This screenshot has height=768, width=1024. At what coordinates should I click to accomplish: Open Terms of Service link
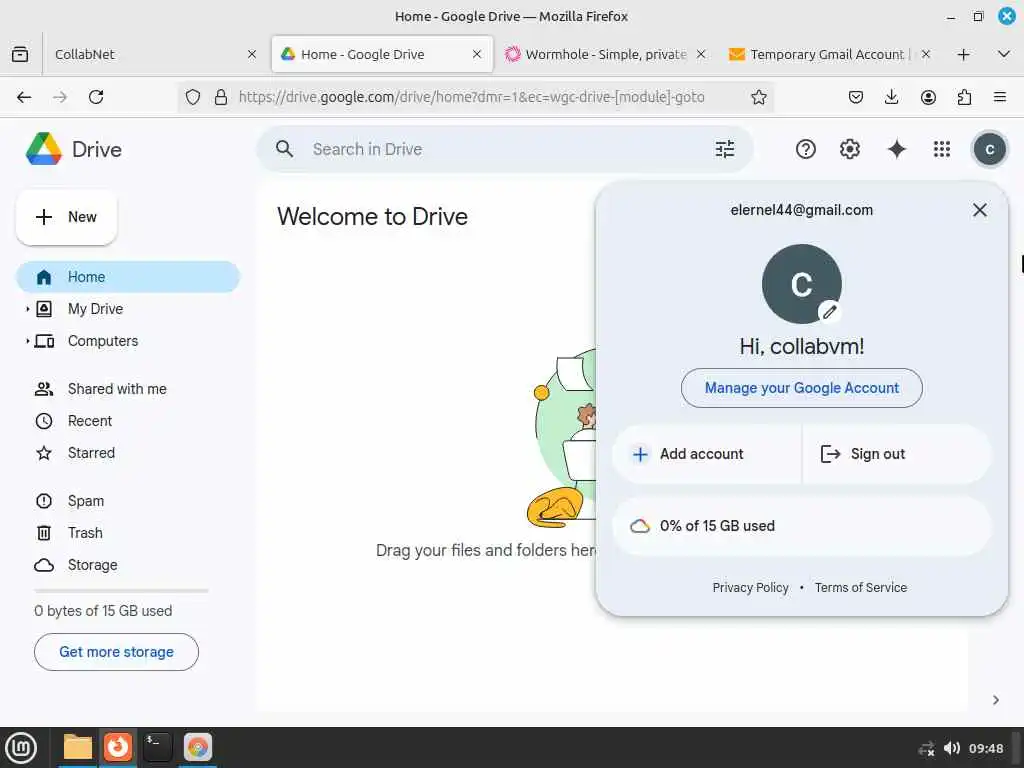click(860, 588)
